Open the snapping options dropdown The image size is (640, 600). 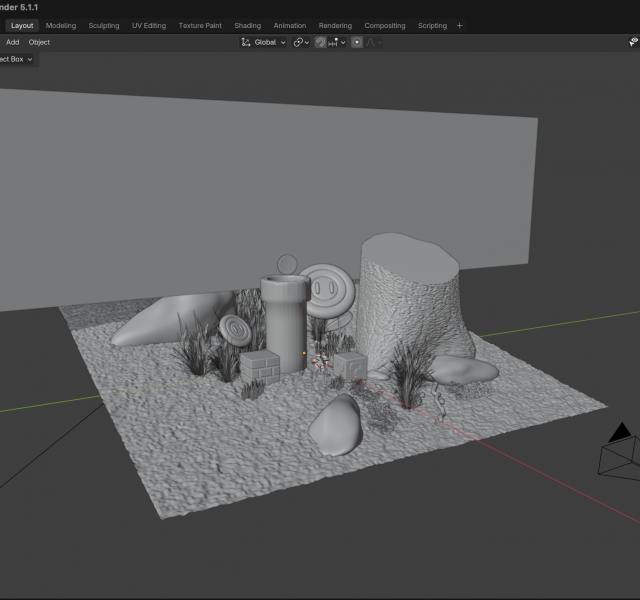click(x=337, y=42)
